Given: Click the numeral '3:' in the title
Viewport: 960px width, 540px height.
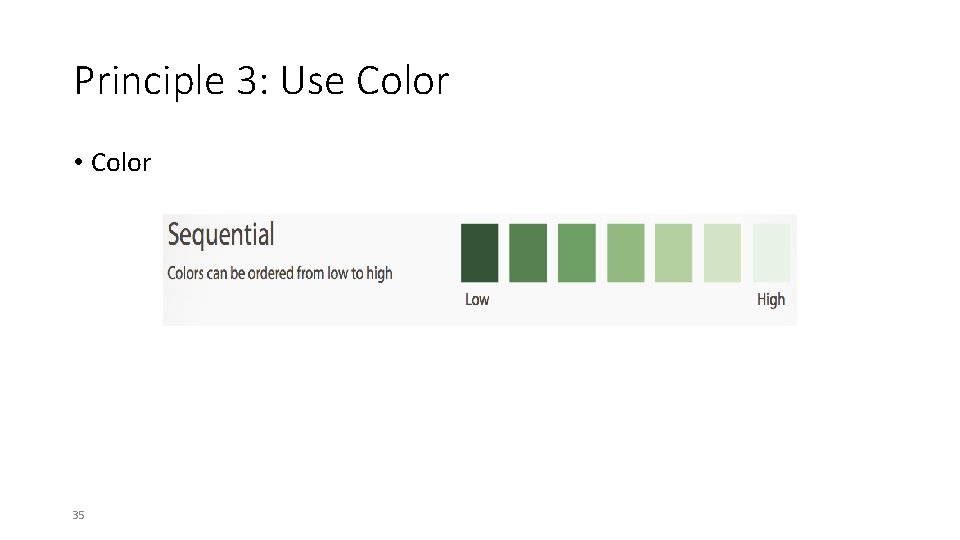Looking at the screenshot, I should pos(252,81).
